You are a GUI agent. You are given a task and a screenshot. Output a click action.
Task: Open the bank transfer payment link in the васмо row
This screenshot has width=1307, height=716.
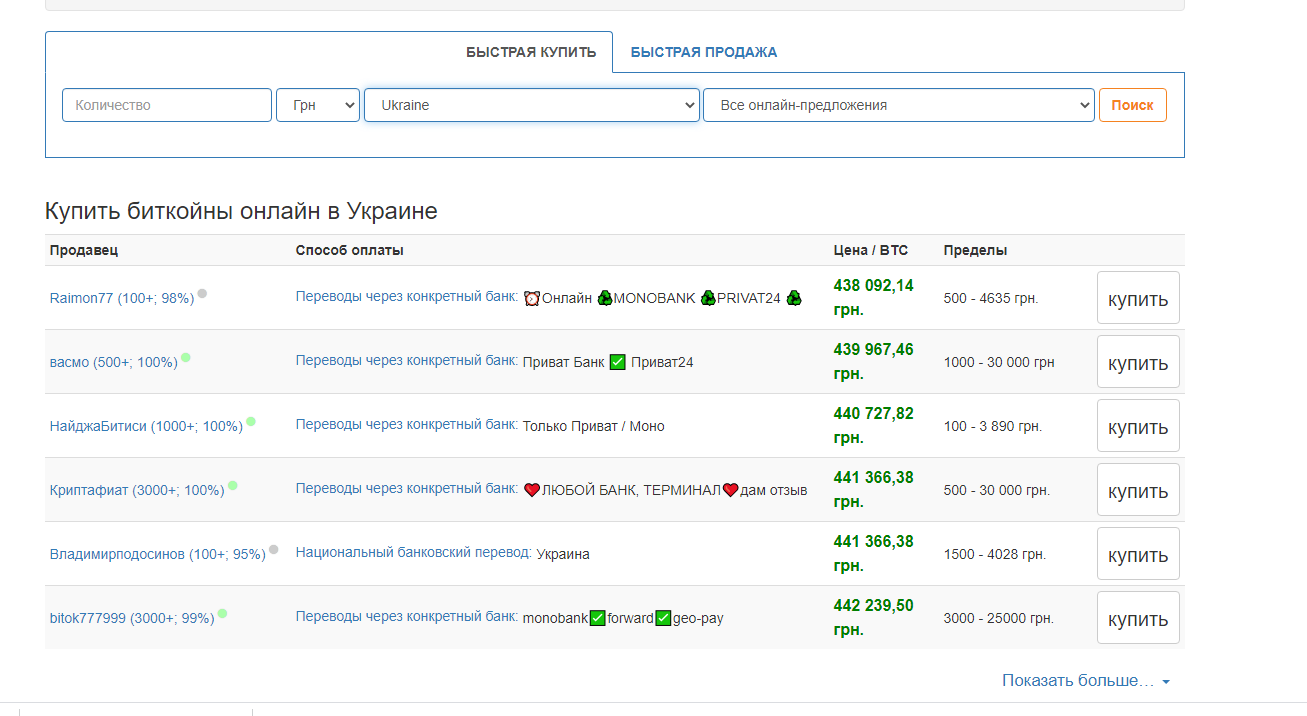(407, 360)
